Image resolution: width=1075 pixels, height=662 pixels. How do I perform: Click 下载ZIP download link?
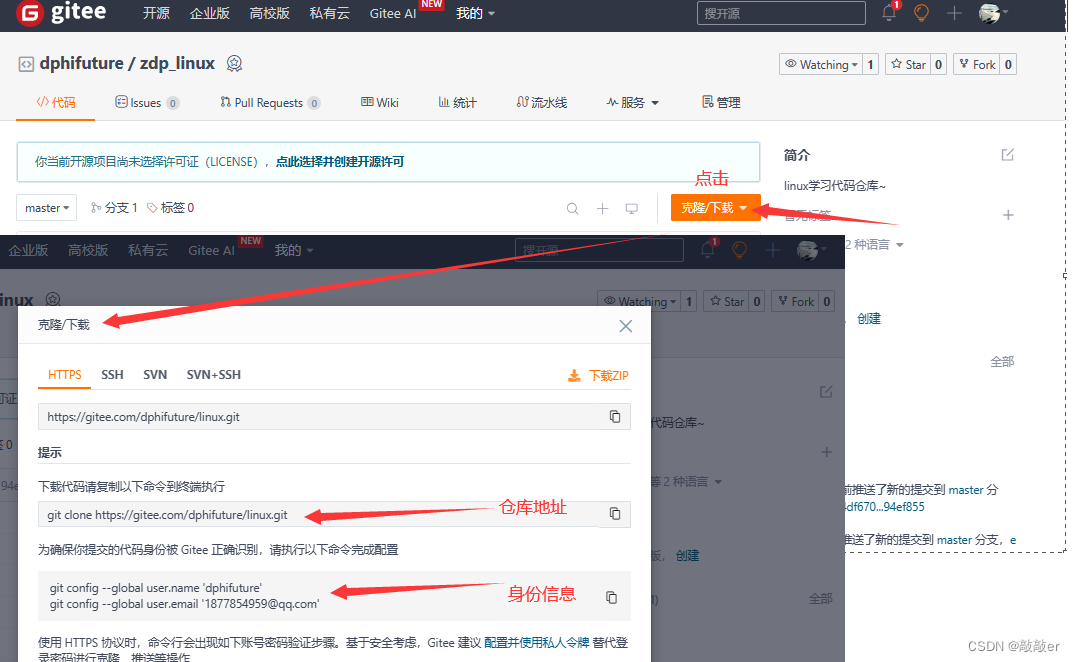pyautogui.click(x=599, y=376)
